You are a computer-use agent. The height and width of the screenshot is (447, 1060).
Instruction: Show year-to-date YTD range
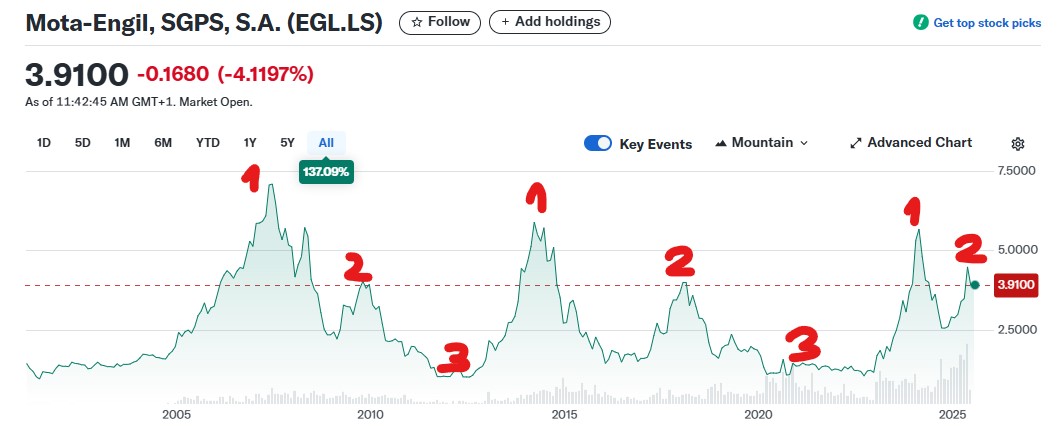tap(208, 143)
